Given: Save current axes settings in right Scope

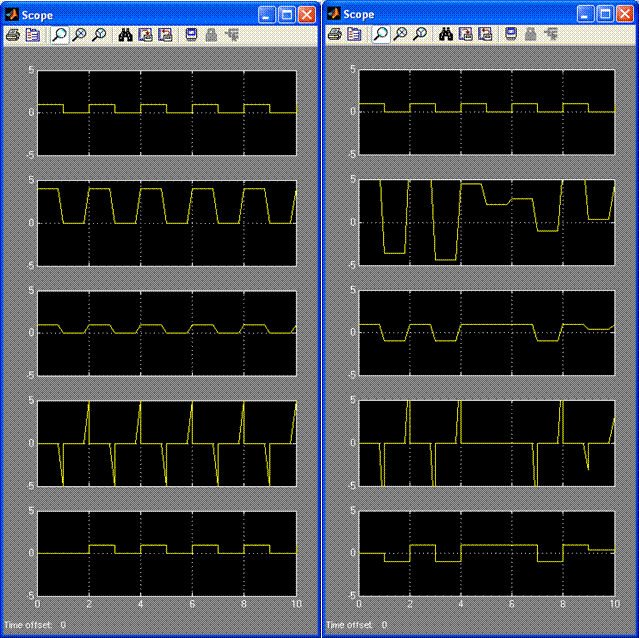Looking at the screenshot, I should pyautogui.click(x=466, y=34).
